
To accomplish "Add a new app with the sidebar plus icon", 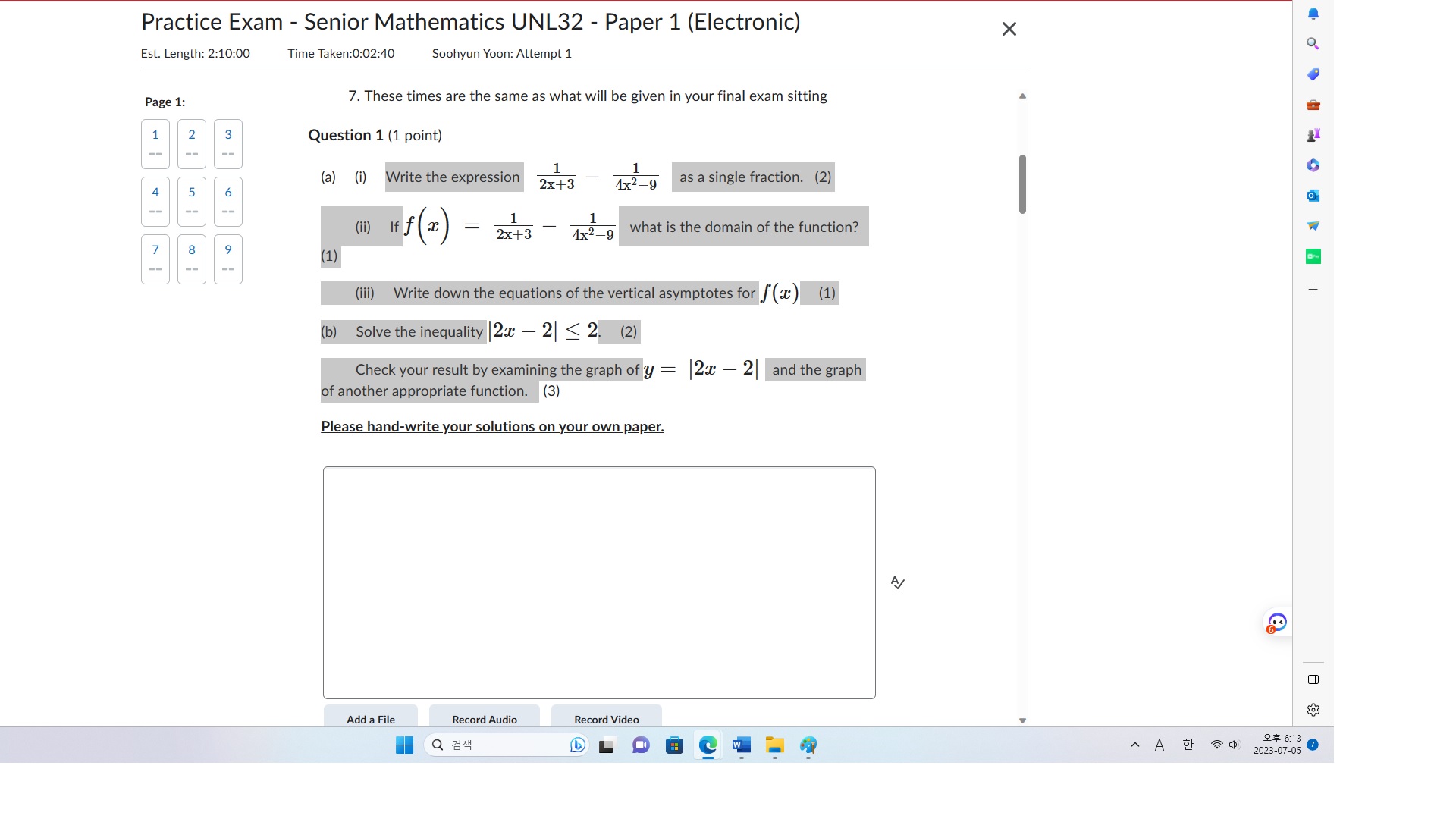I will tap(1313, 289).
